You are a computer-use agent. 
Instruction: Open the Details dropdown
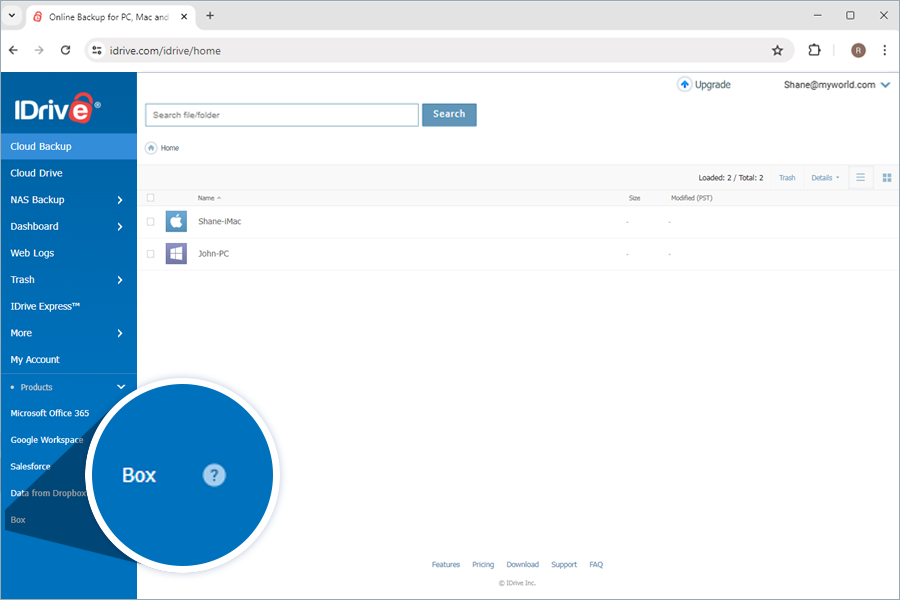point(825,177)
